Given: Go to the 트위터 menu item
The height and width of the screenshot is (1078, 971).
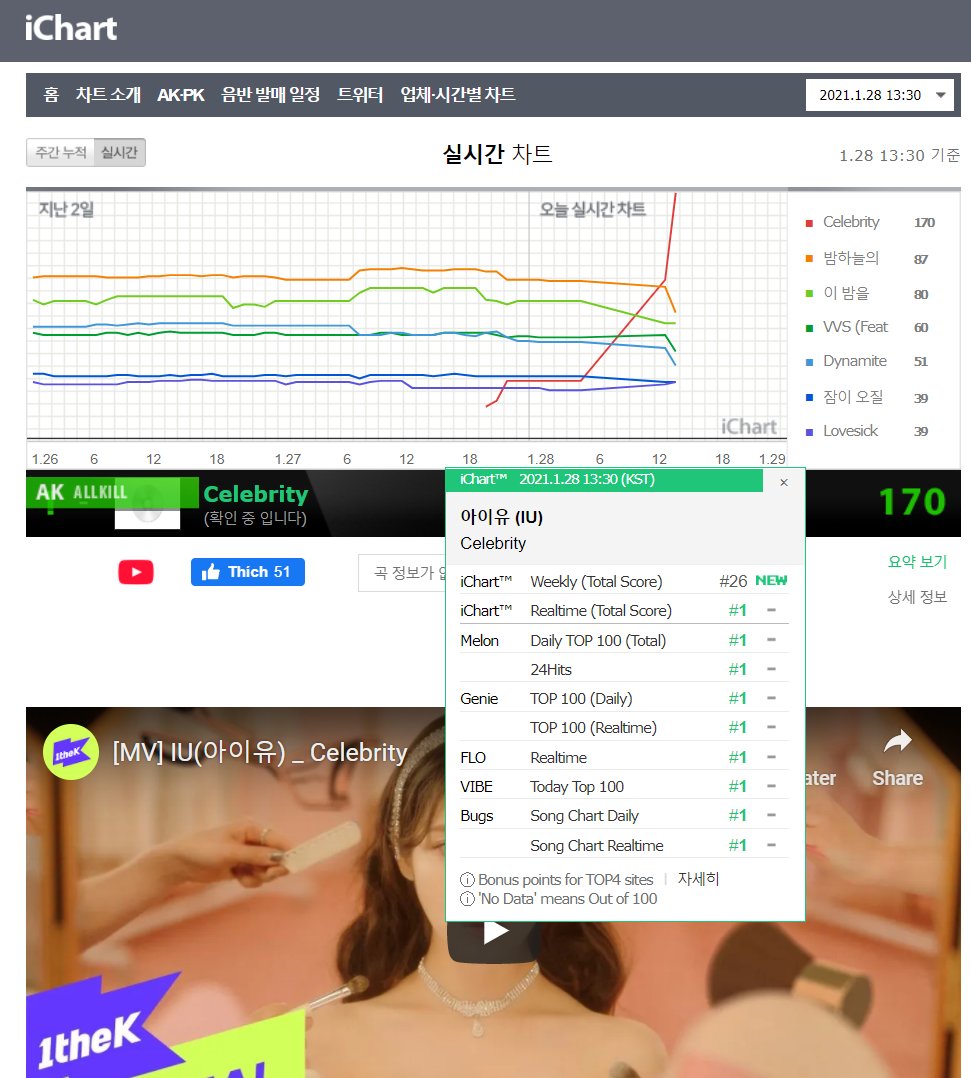Looking at the screenshot, I should [x=360, y=95].
